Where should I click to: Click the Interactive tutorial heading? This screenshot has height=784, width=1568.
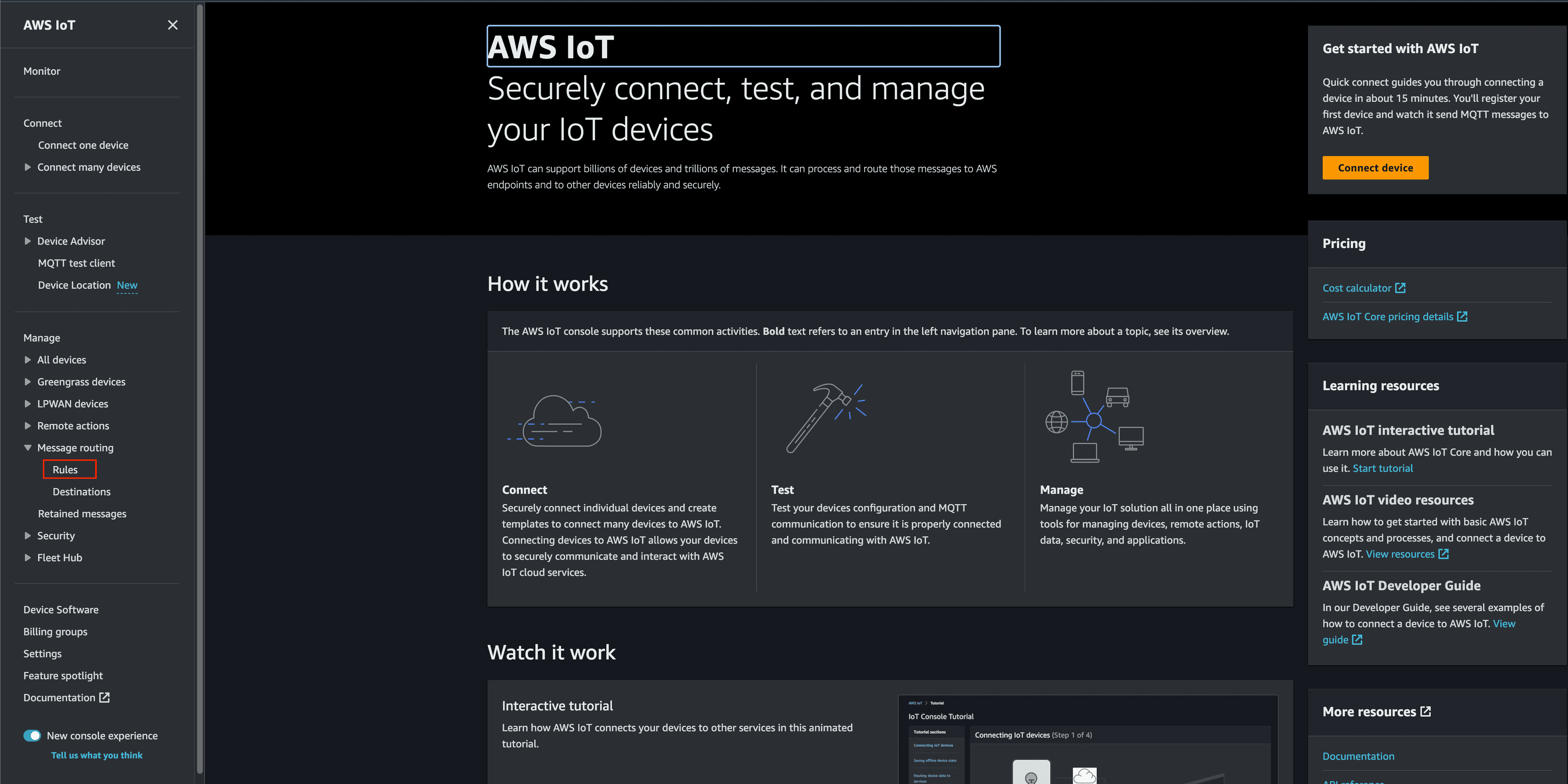point(557,706)
